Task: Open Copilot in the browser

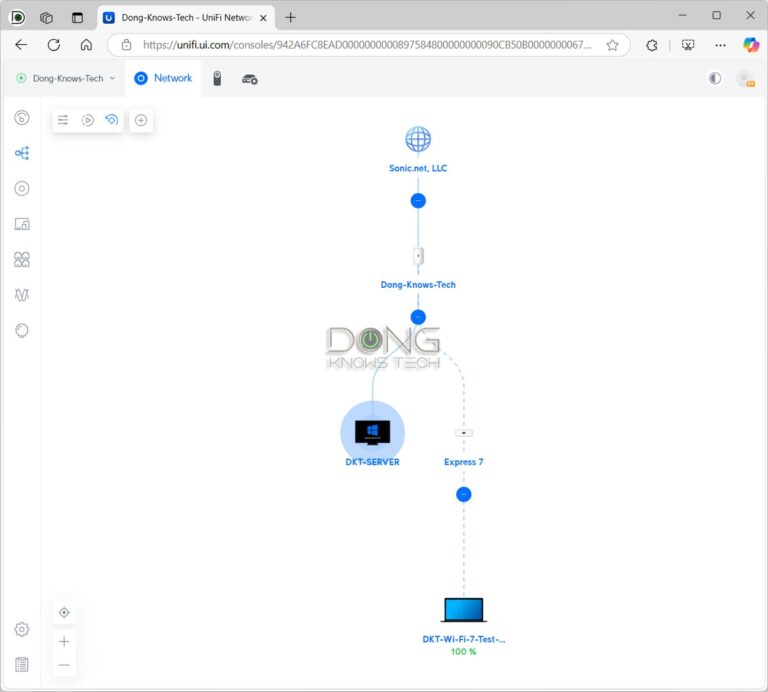Action: point(751,45)
